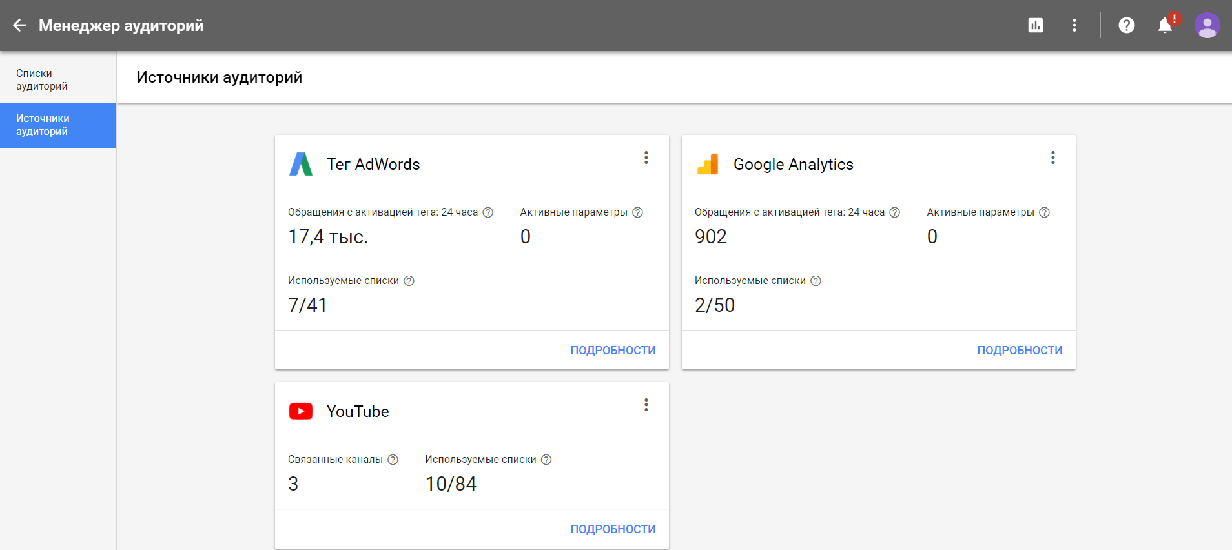Screen dimensions: 1232x550
Task: Click ПОДРОБНОСТИ on the AdWords tag card
Action: pos(612,350)
